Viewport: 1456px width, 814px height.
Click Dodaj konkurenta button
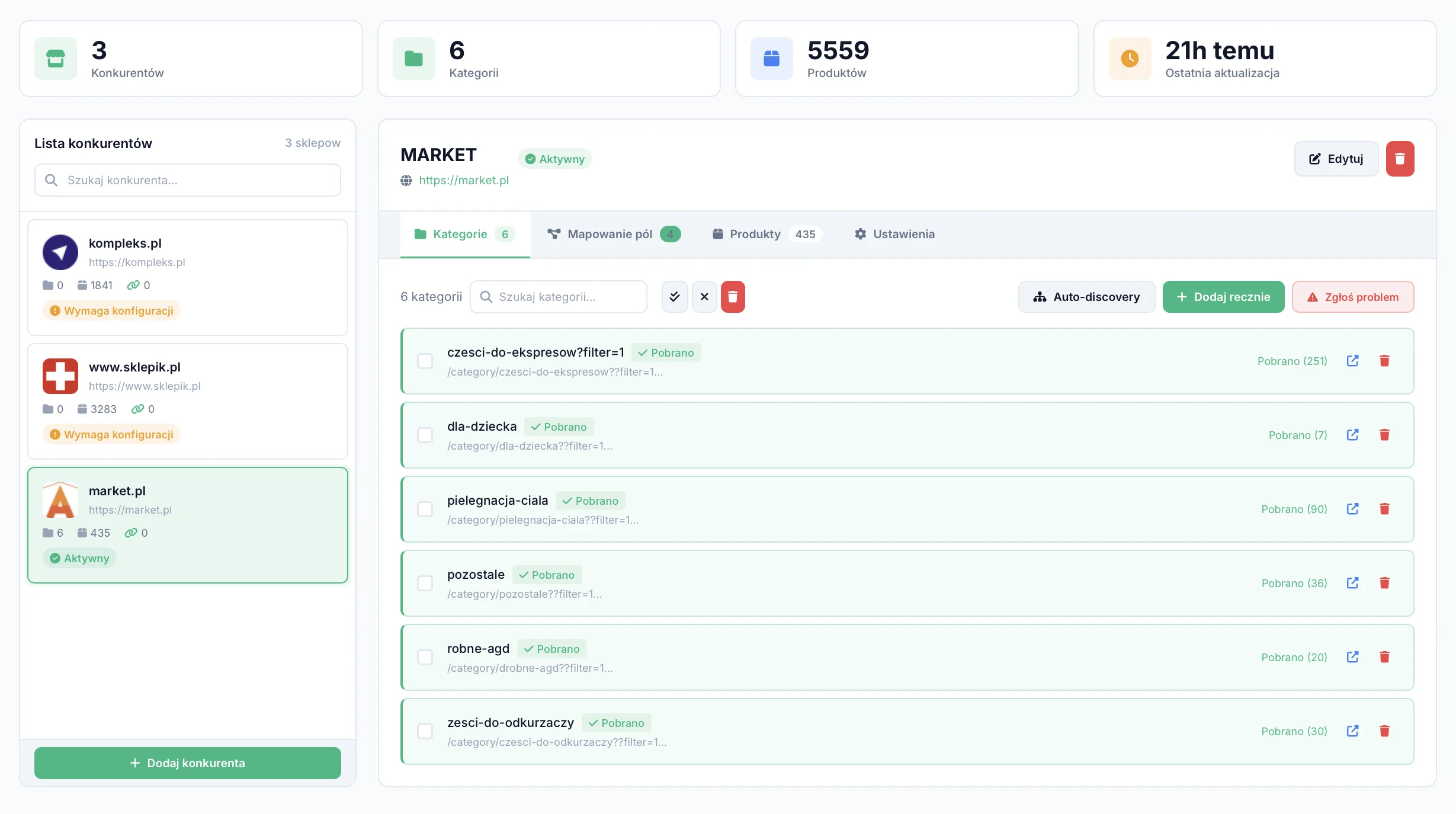(x=187, y=763)
